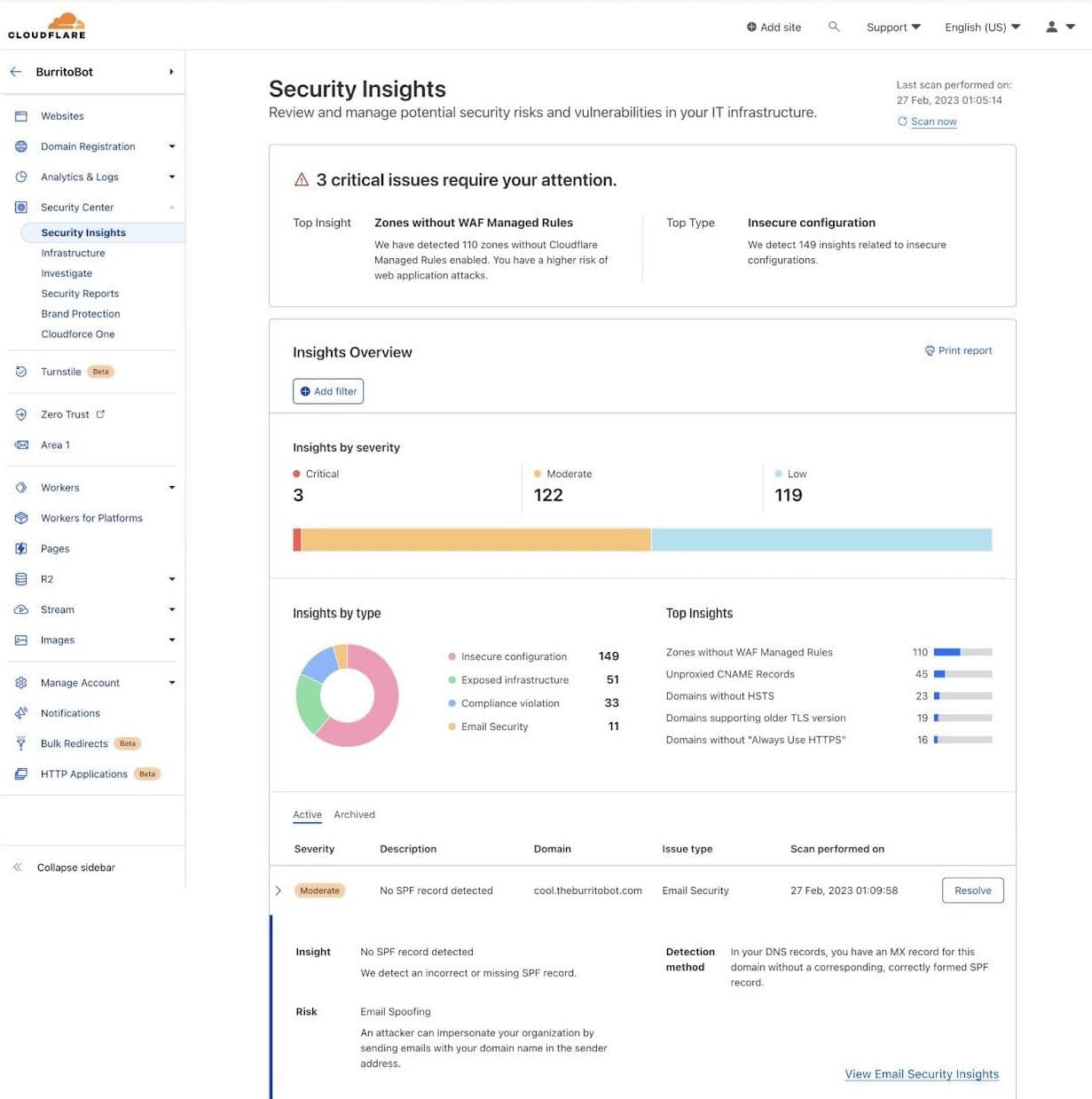Click the Workers icon

pos(21,488)
